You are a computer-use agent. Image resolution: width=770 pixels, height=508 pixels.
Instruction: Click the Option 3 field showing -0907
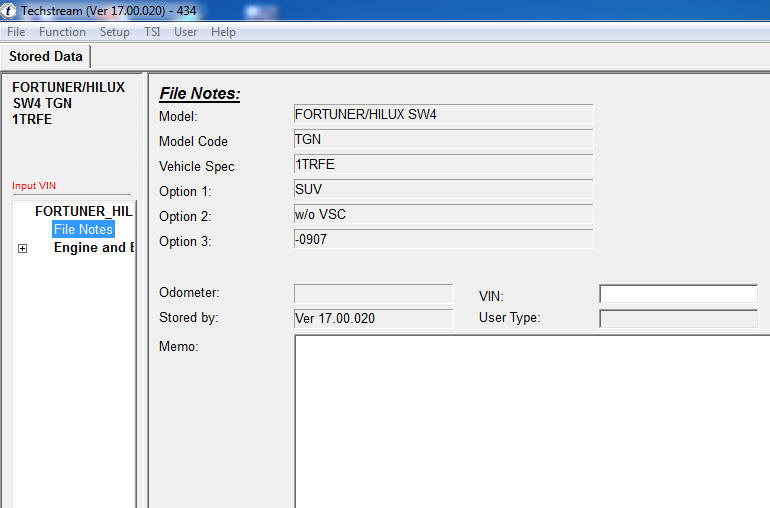coord(443,240)
